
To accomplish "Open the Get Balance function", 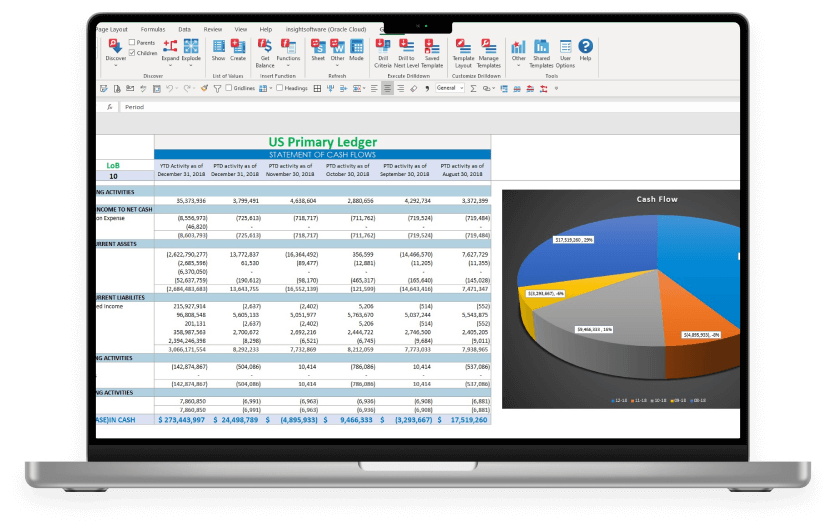I will coord(264,46).
